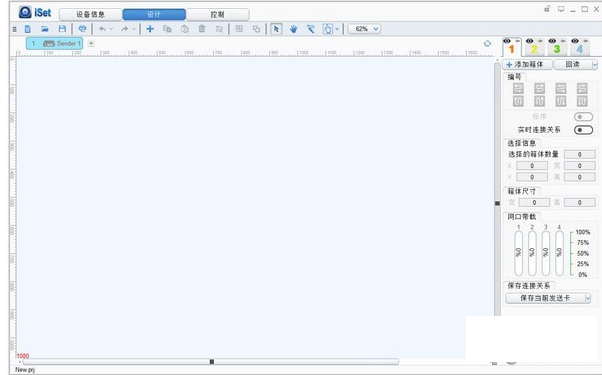The height and width of the screenshot is (375, 602).
Task: Click the 选择的箱体数量 value field
Action: [x=580, y=154]
